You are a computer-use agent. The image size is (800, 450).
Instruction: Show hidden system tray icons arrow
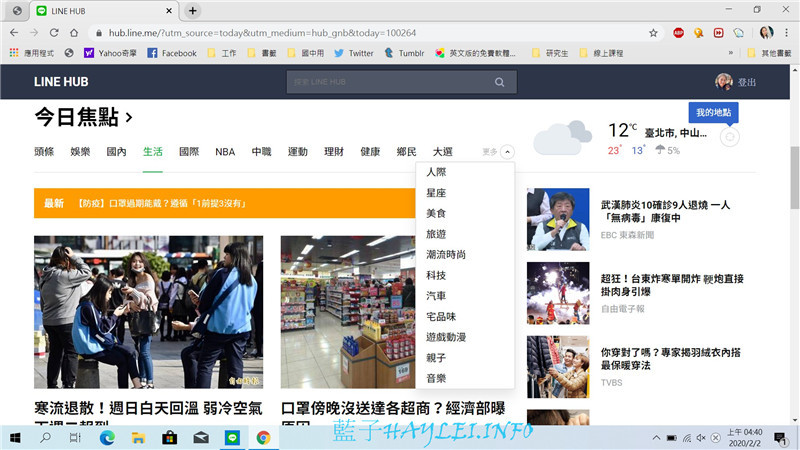click(656, 438)
